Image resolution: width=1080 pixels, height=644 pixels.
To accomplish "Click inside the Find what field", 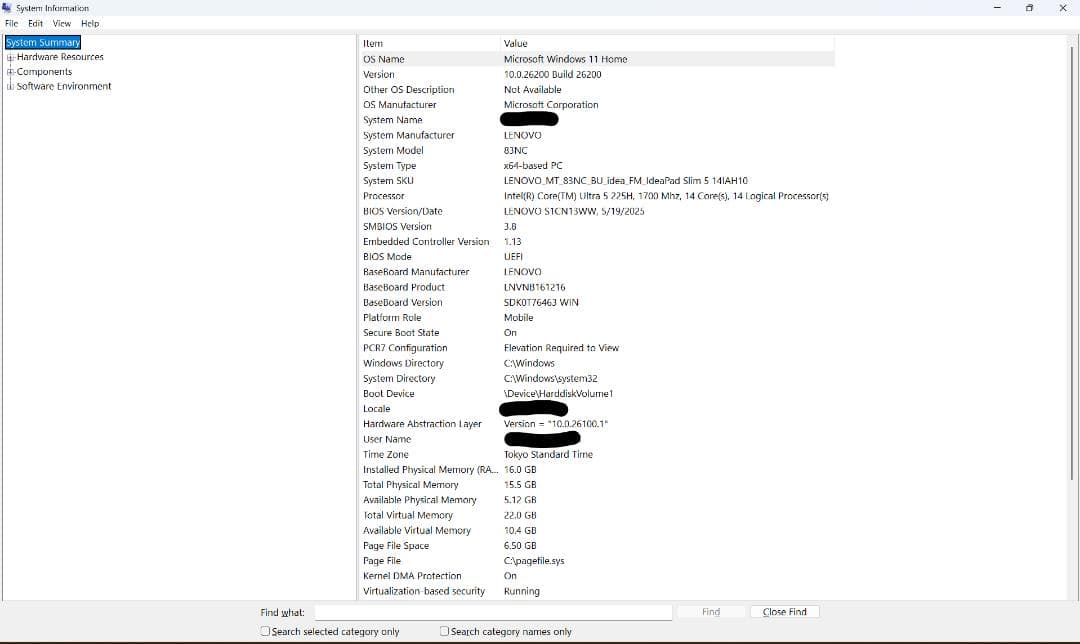I will (490, 611).
